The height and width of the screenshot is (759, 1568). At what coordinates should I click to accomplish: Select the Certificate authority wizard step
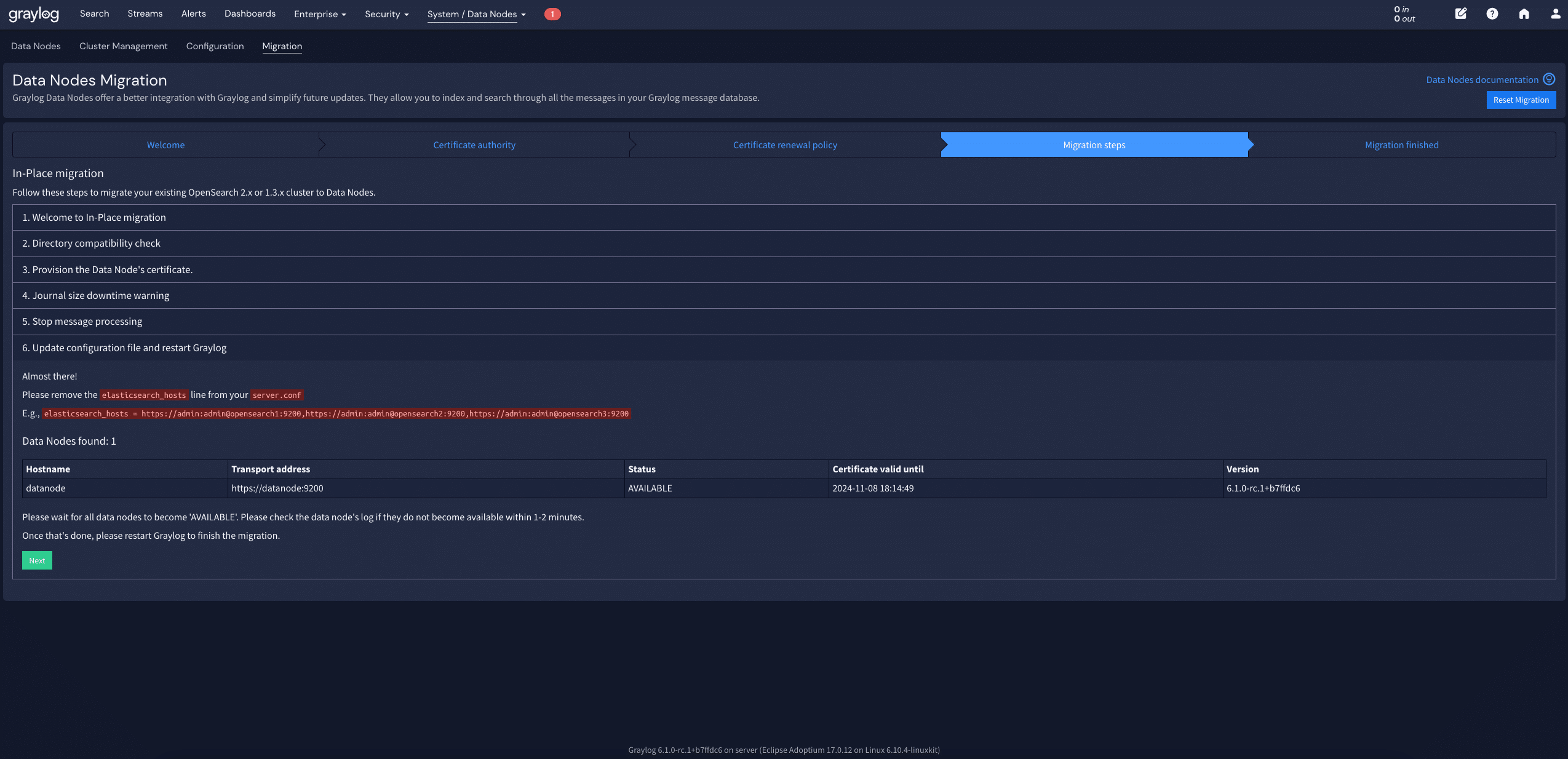pos(474,145)
